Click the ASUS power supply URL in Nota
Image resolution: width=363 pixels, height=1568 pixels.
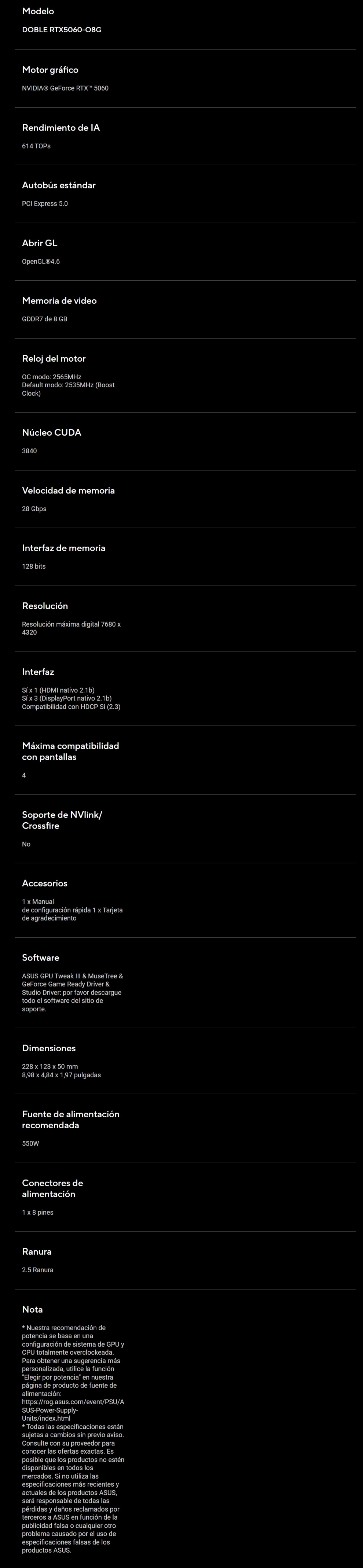[x=73, y=1410]
